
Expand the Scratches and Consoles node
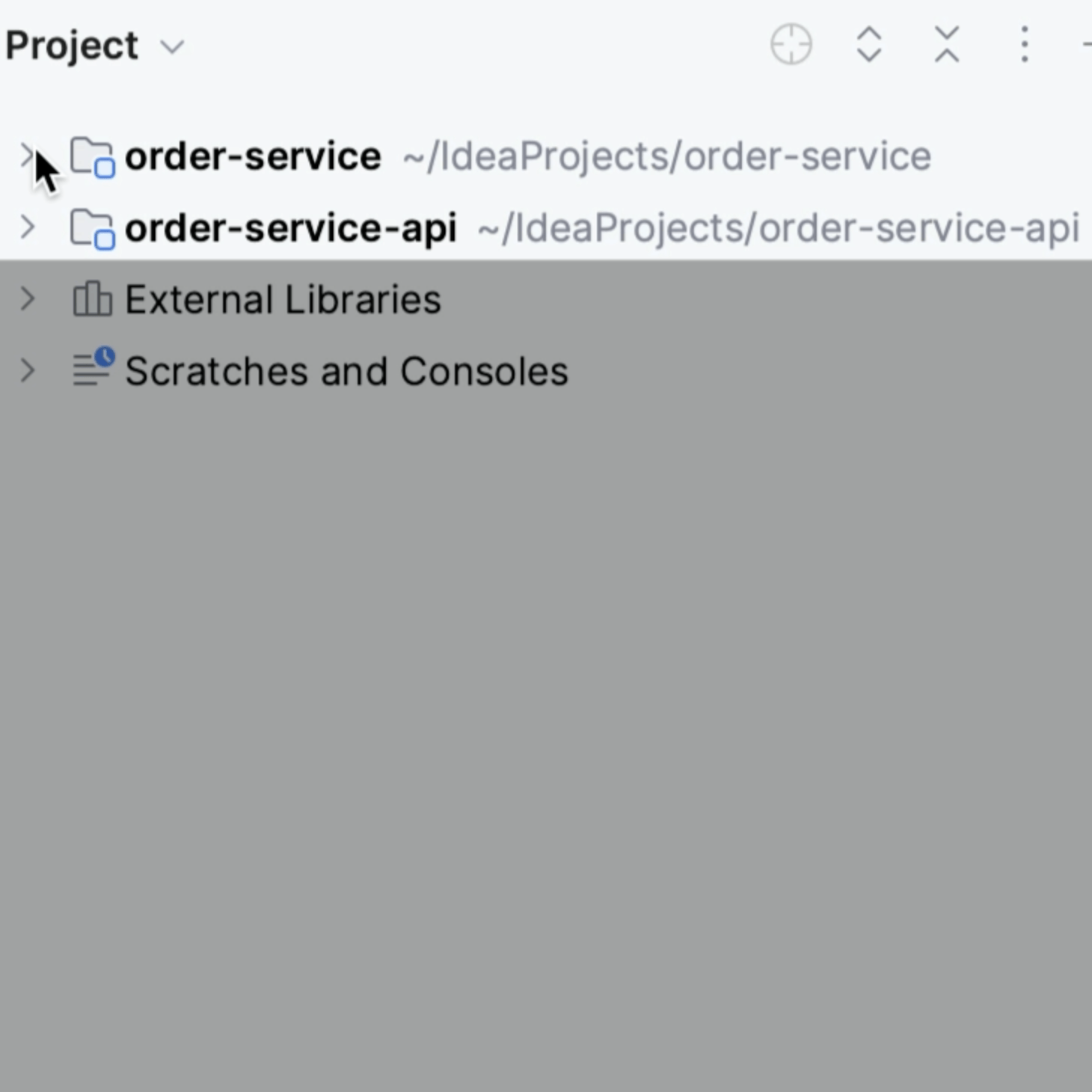[28, 370]
